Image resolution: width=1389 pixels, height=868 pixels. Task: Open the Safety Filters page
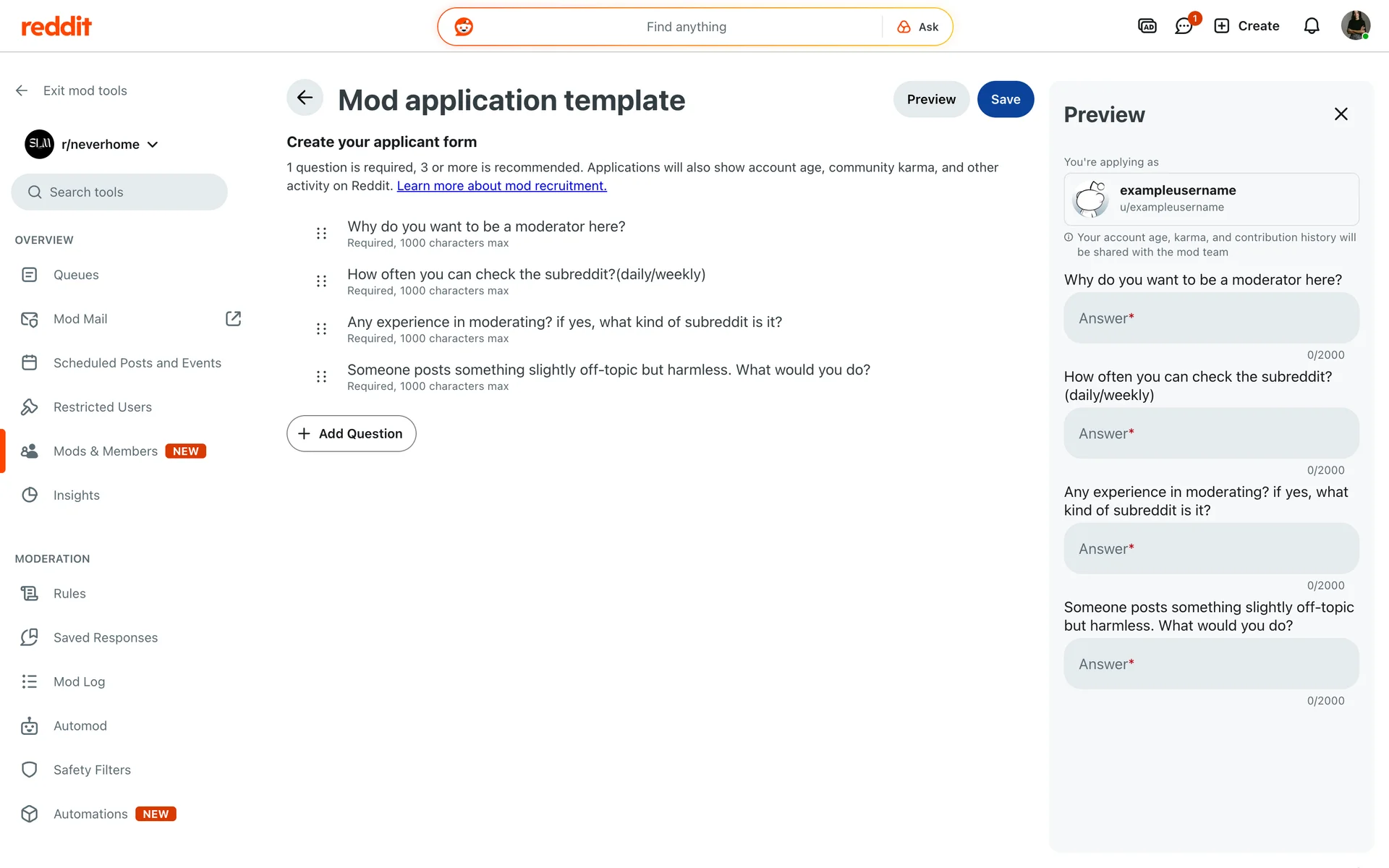click(92, 770)
